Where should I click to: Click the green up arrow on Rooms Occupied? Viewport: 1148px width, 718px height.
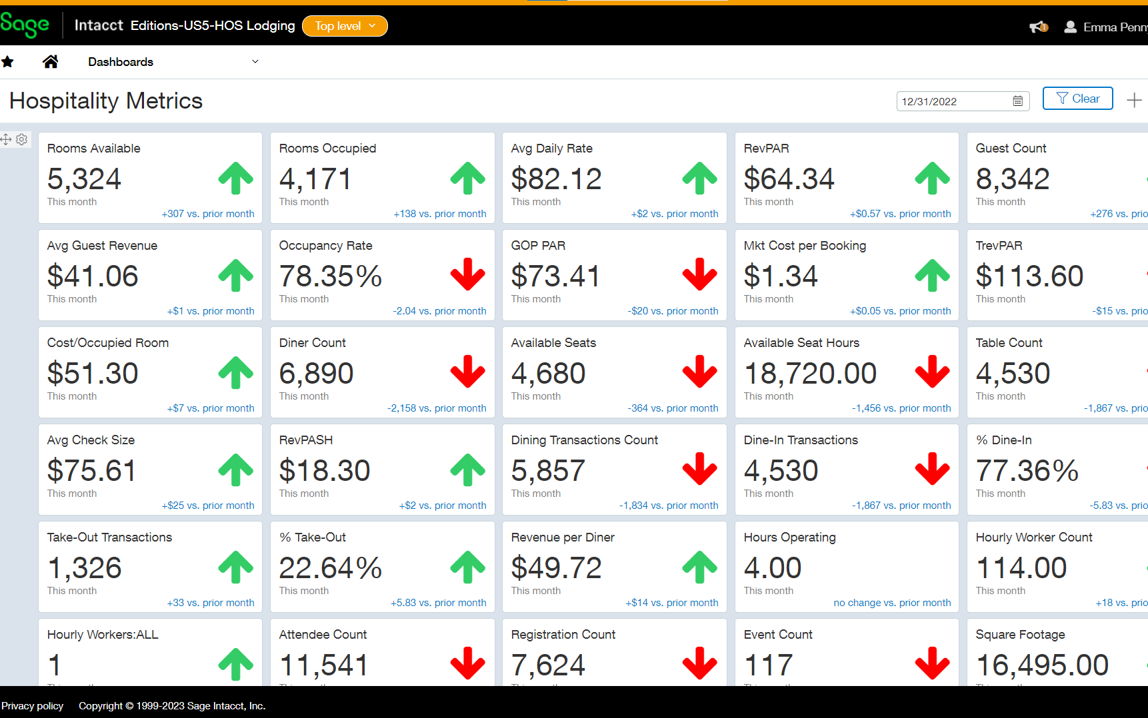pos(468,178)
